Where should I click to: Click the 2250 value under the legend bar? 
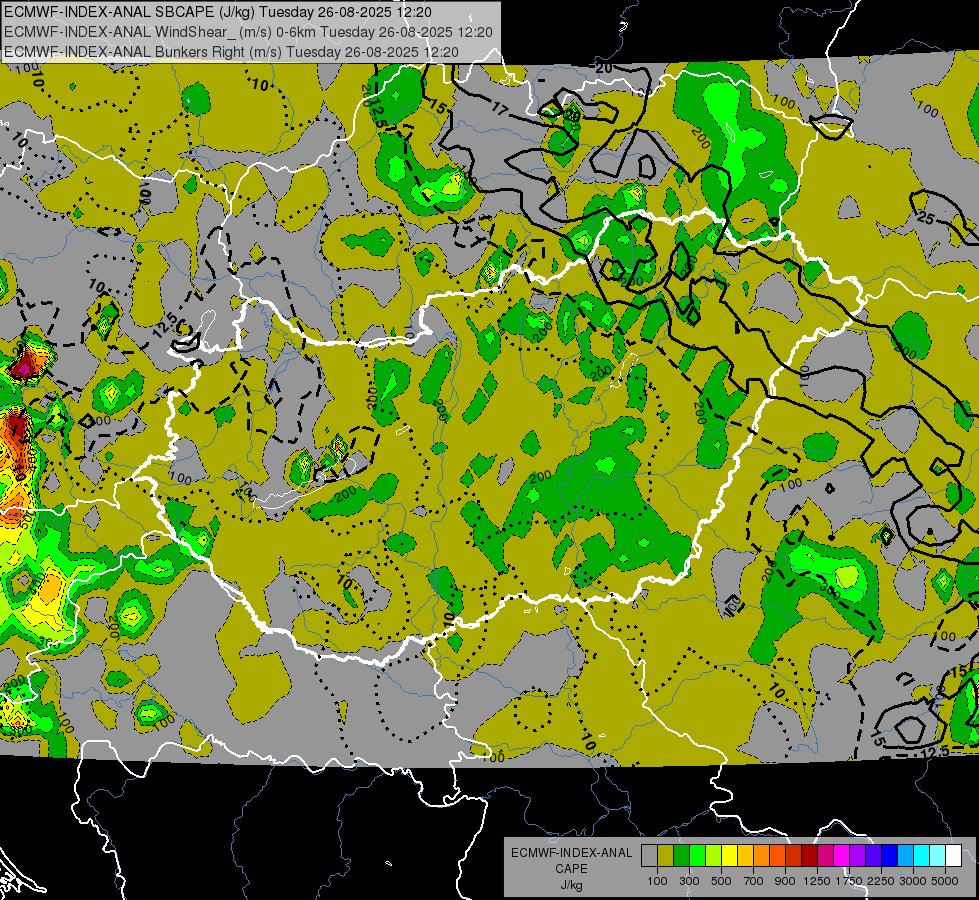tap(881, 881)
